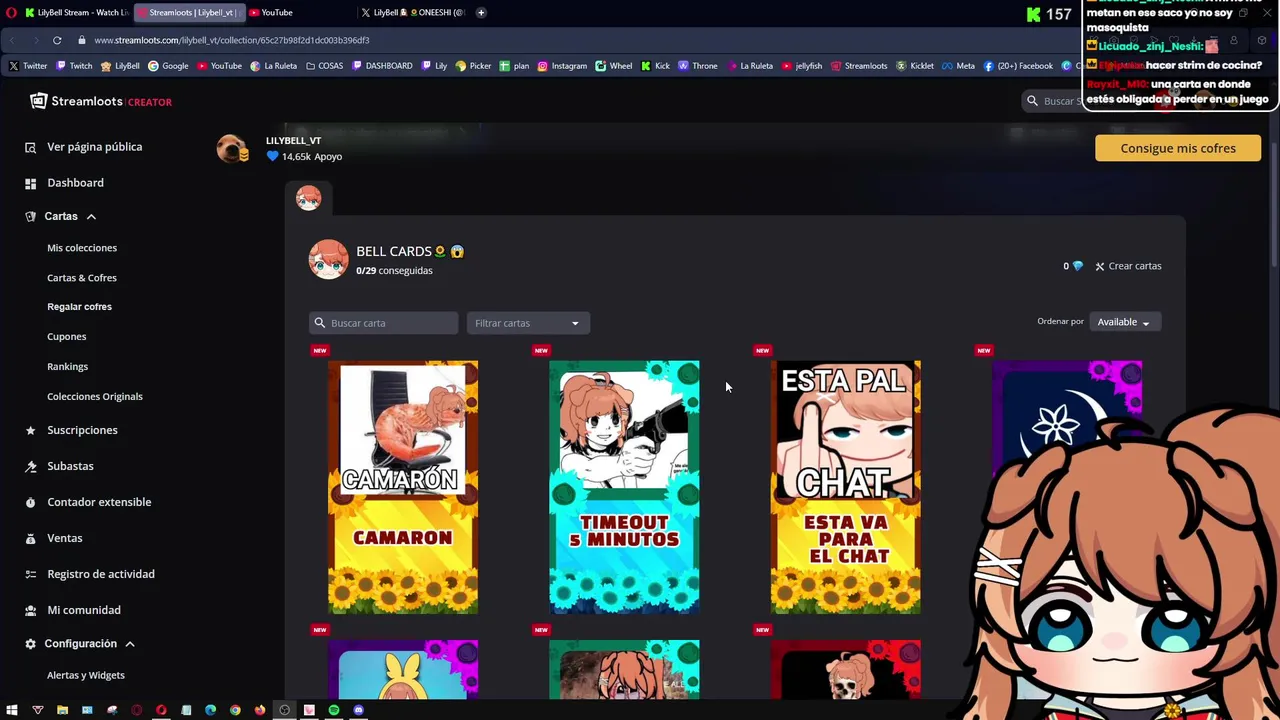Click the Contador extensible clock icon
This screenshot has width=1280, height=720.
click(x=30, y=503)
